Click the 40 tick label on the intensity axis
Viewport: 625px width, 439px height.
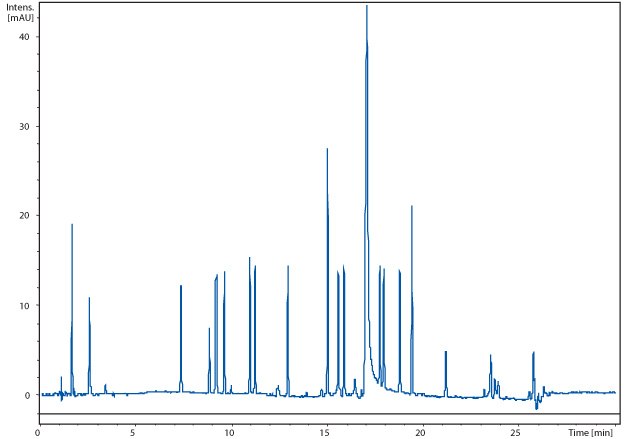pyautogui.click(x=25, y=37)
